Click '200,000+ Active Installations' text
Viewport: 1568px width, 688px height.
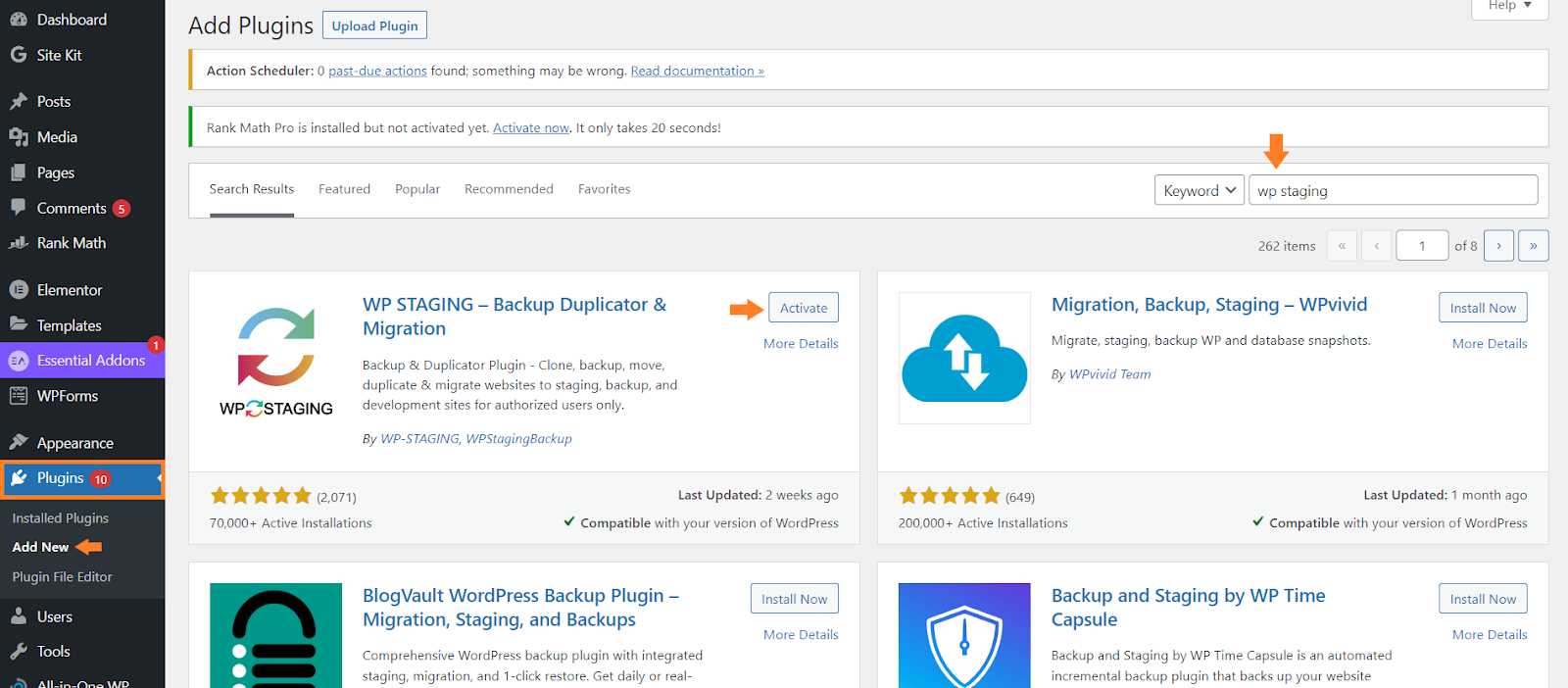[983, 523]
